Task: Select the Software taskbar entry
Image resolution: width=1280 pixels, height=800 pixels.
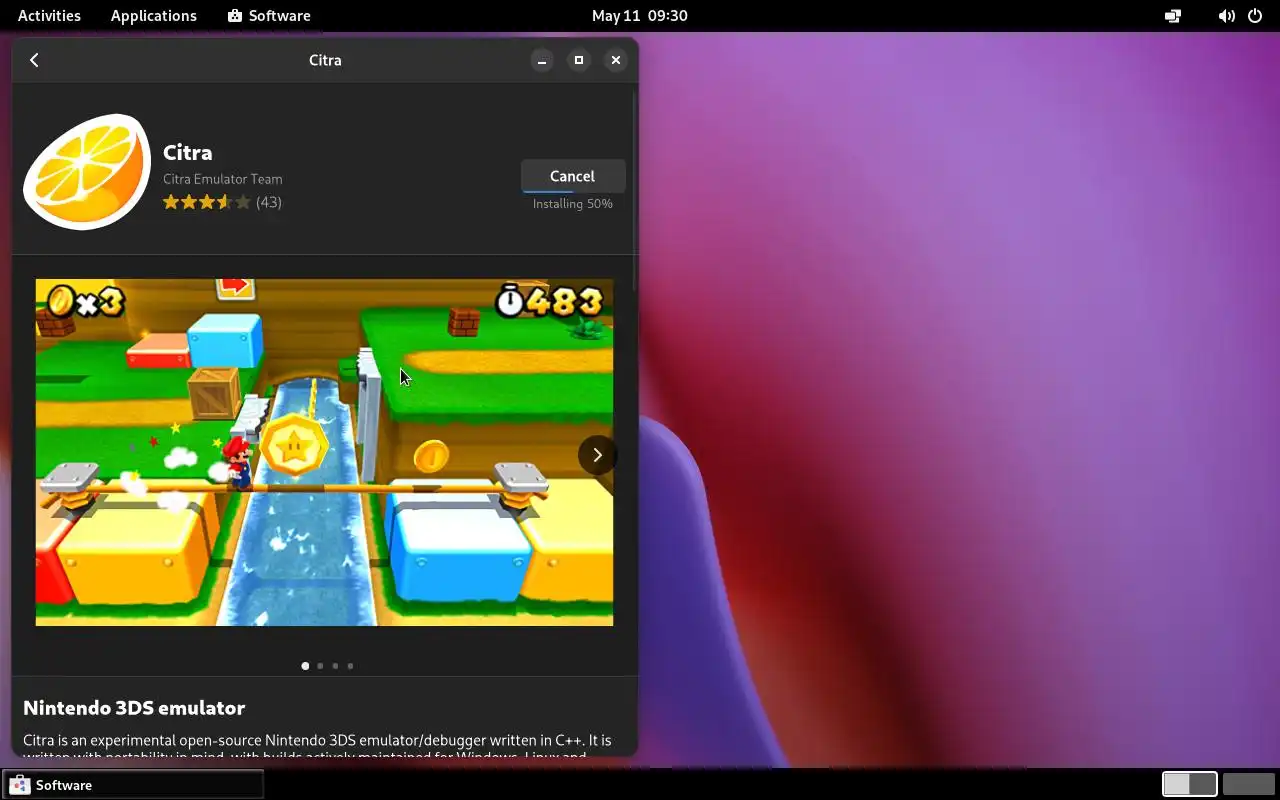Action: [x=133, y=785]
